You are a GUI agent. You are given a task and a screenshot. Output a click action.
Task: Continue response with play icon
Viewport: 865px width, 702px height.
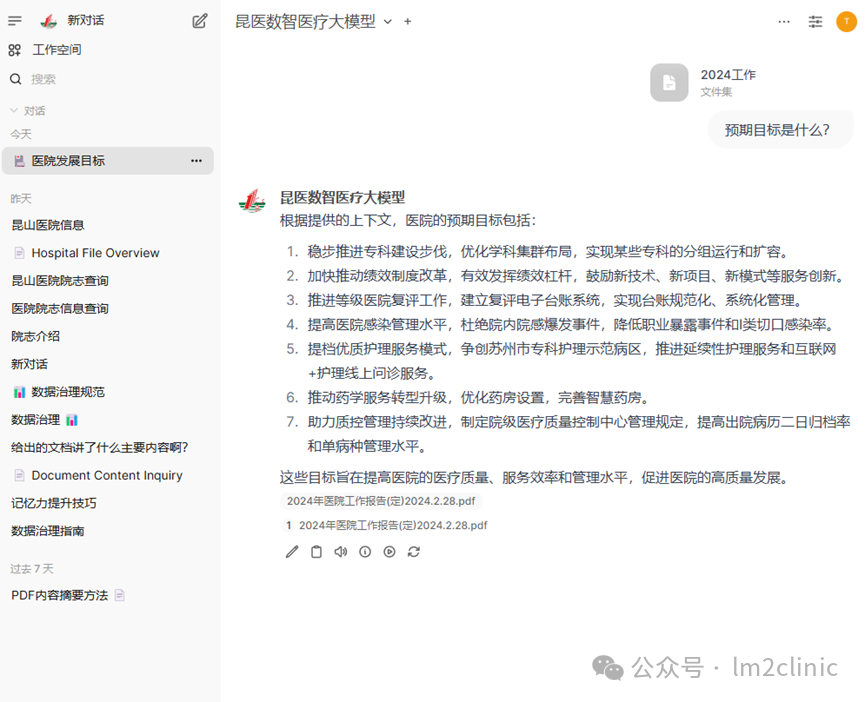389,552
